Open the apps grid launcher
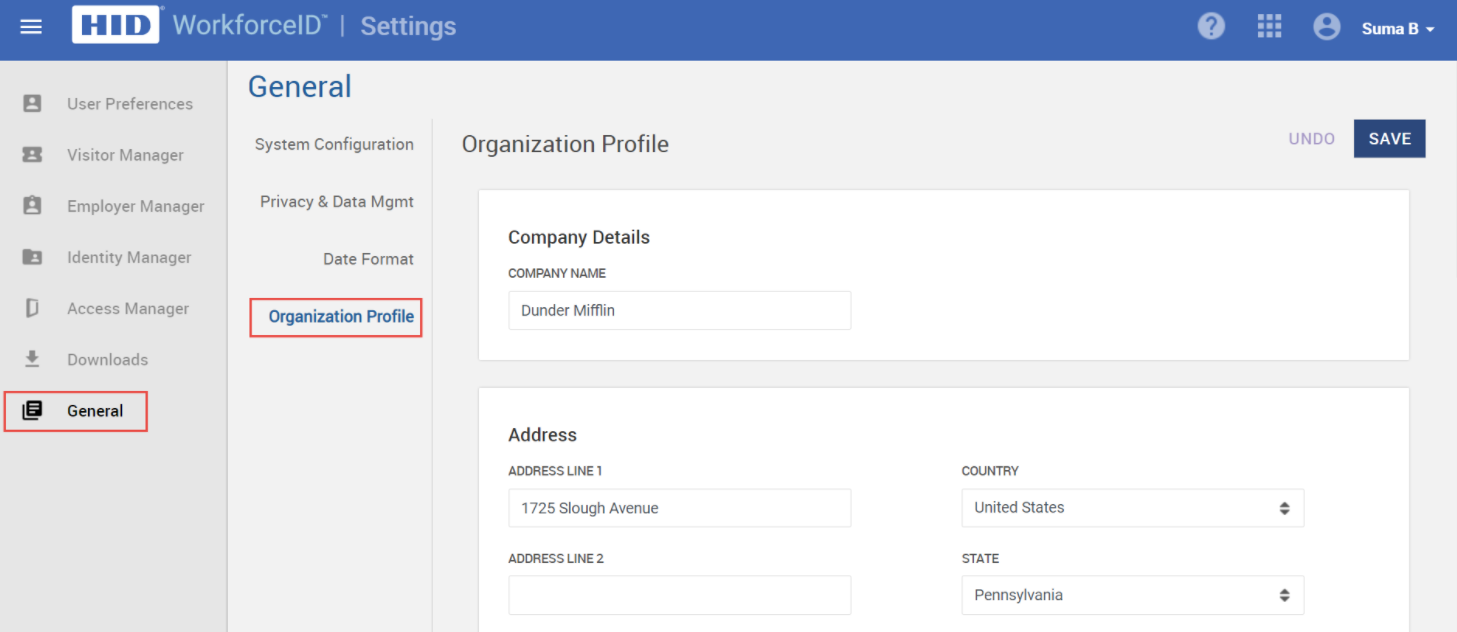The image size is (1457, 632). coord(1269,27)
